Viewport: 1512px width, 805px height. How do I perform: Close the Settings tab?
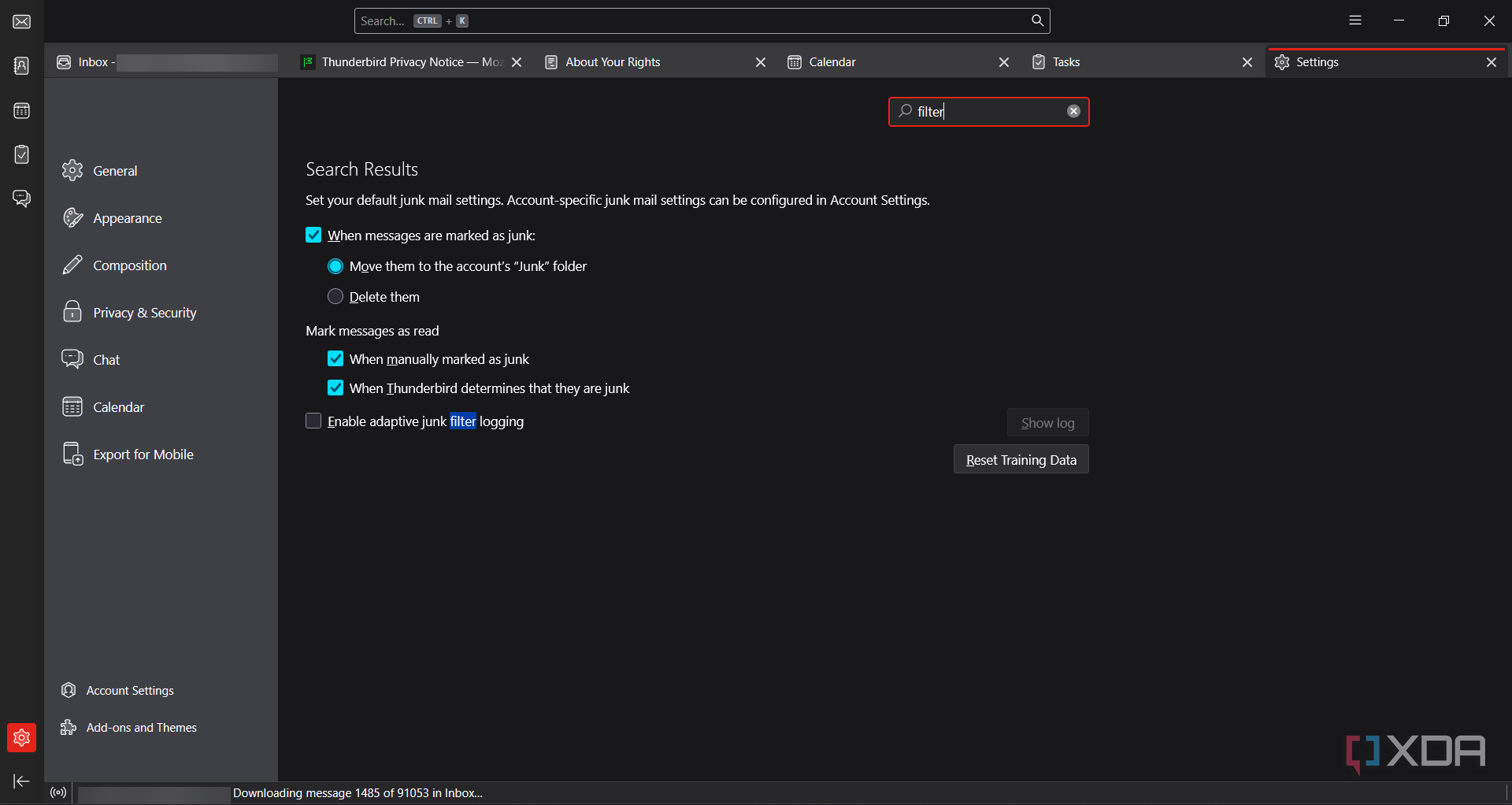point(1492,62)
